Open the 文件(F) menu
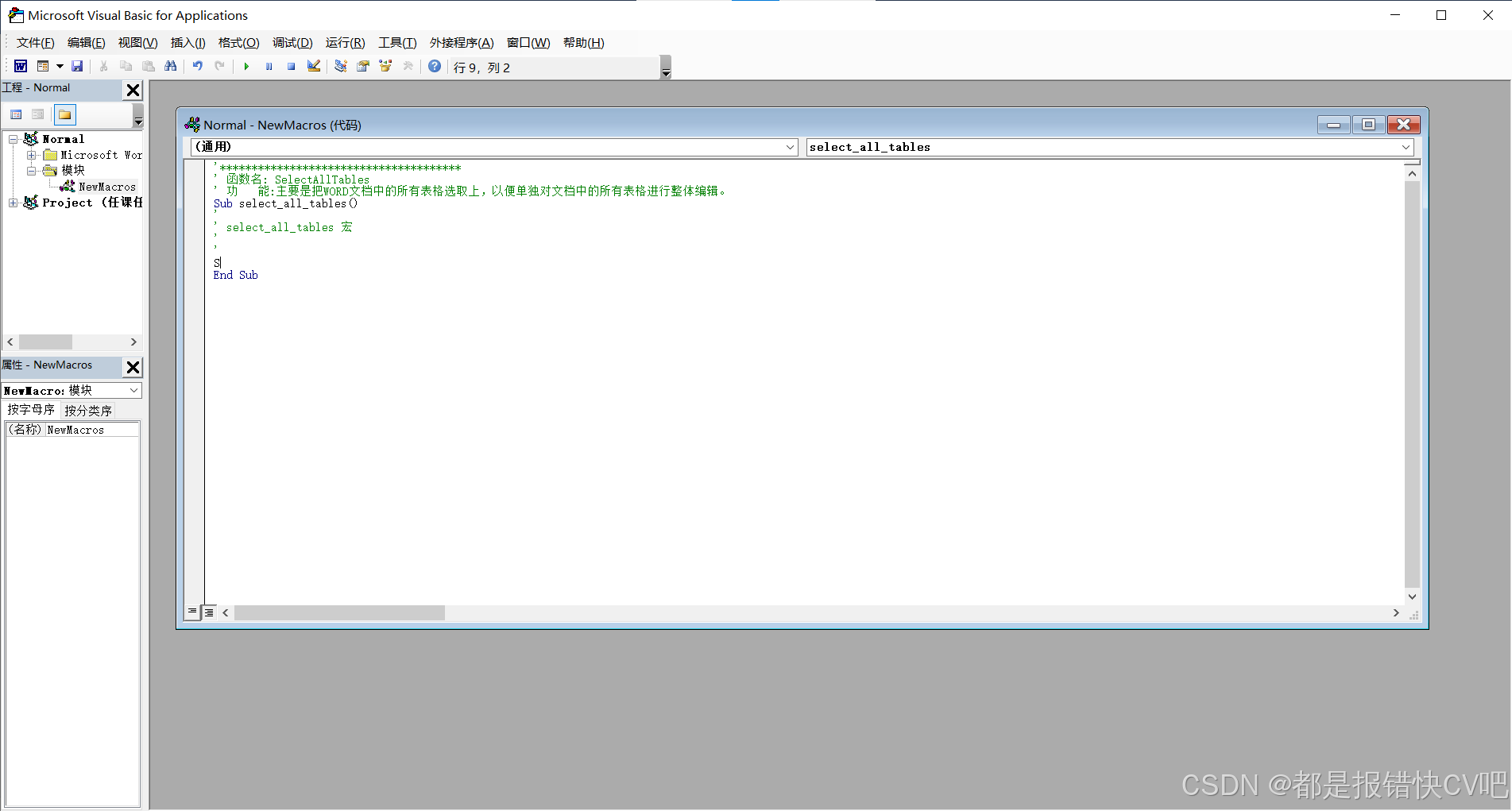The image size is (1512, 811). (36, 43)
